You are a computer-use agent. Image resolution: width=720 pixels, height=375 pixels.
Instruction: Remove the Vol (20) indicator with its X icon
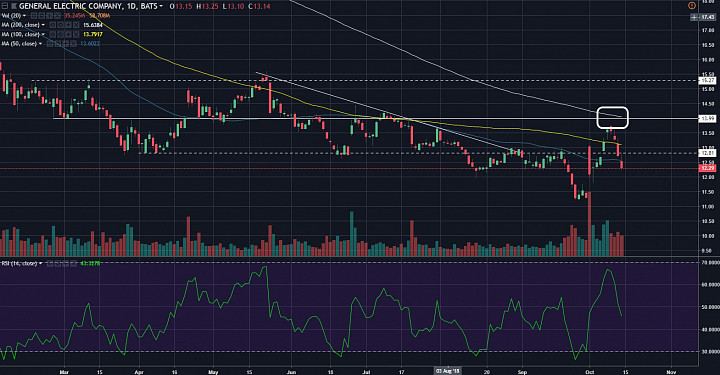[x=57, y=16]
